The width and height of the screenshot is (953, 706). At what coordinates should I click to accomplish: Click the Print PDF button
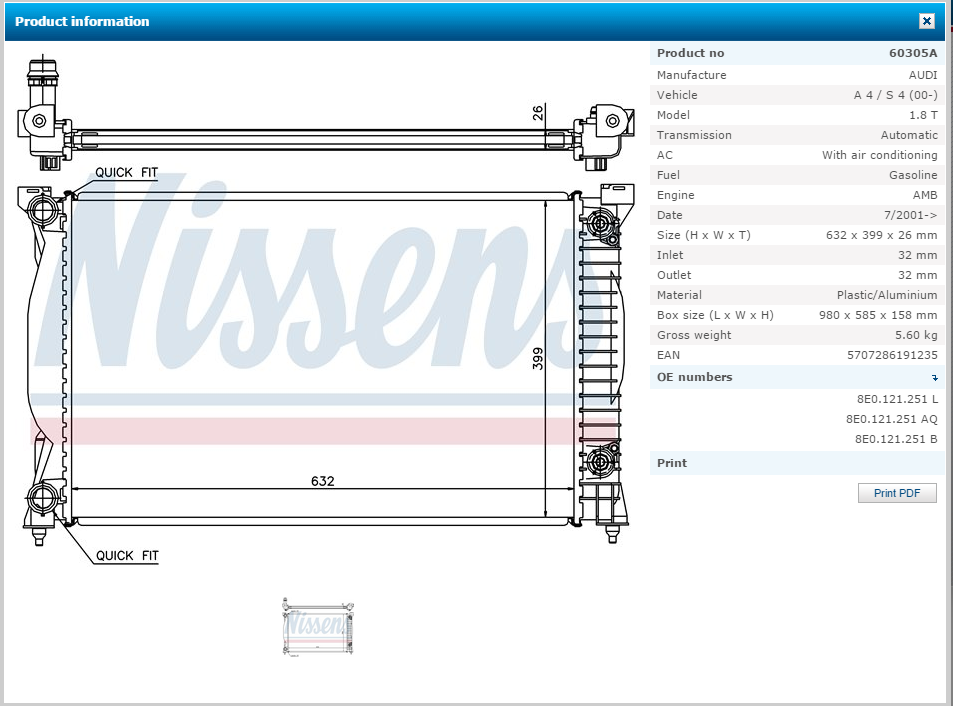[x=896, y=493]
